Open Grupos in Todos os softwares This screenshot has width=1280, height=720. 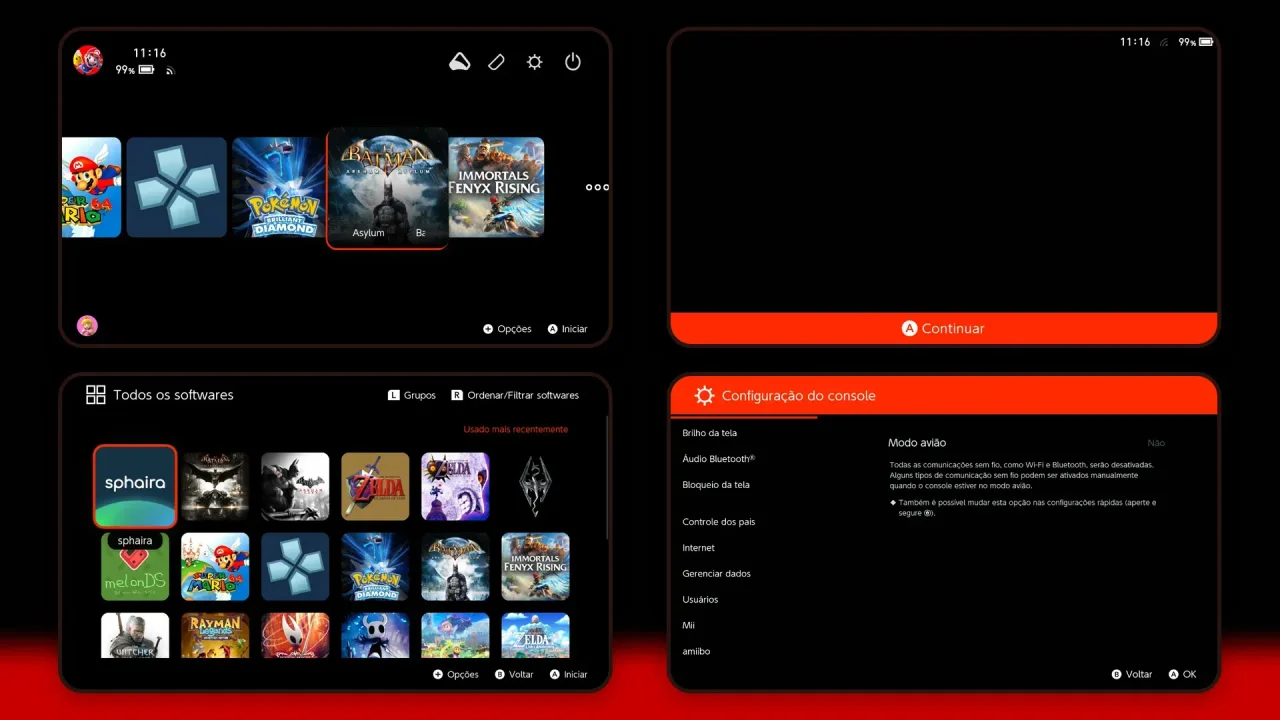[x=412, y=395]
